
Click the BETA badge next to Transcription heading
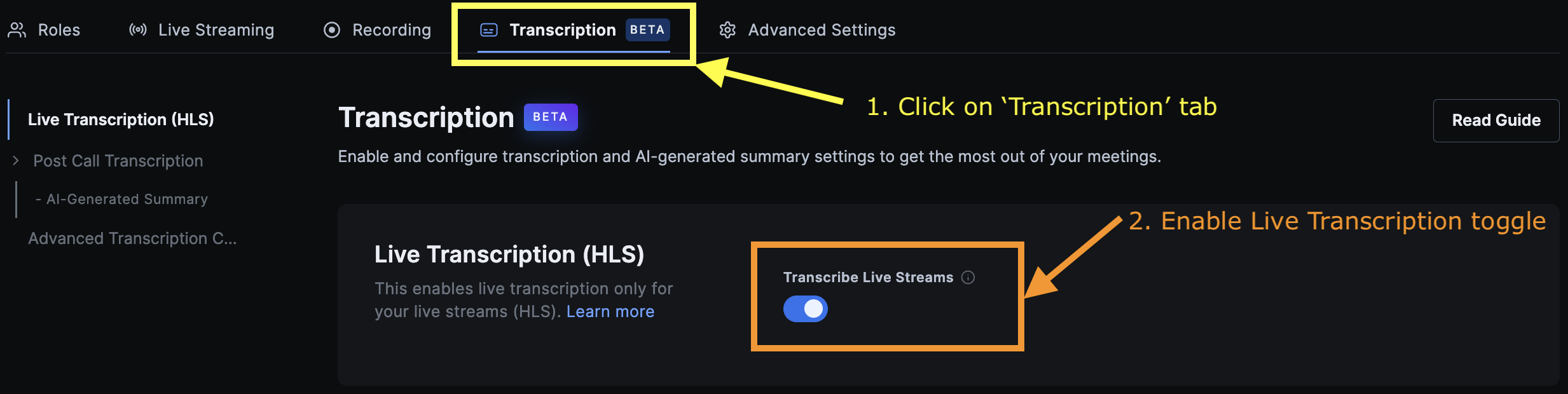[x=551, y=117]
